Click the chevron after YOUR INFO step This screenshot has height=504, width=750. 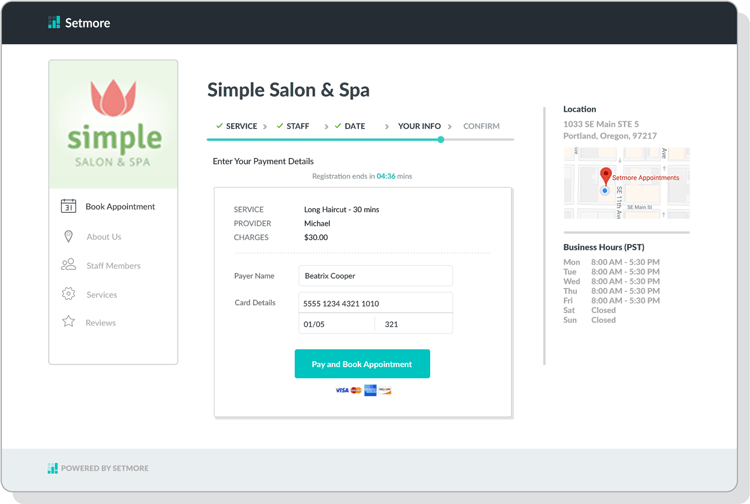449,127
